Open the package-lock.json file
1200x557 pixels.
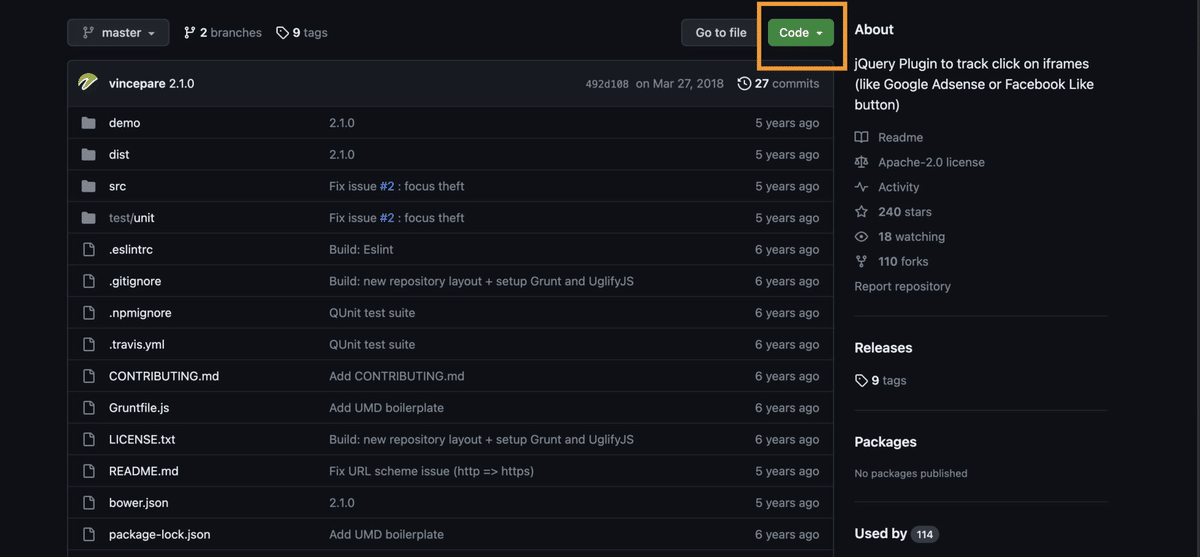pyautogui.click(x=160, y=535)
